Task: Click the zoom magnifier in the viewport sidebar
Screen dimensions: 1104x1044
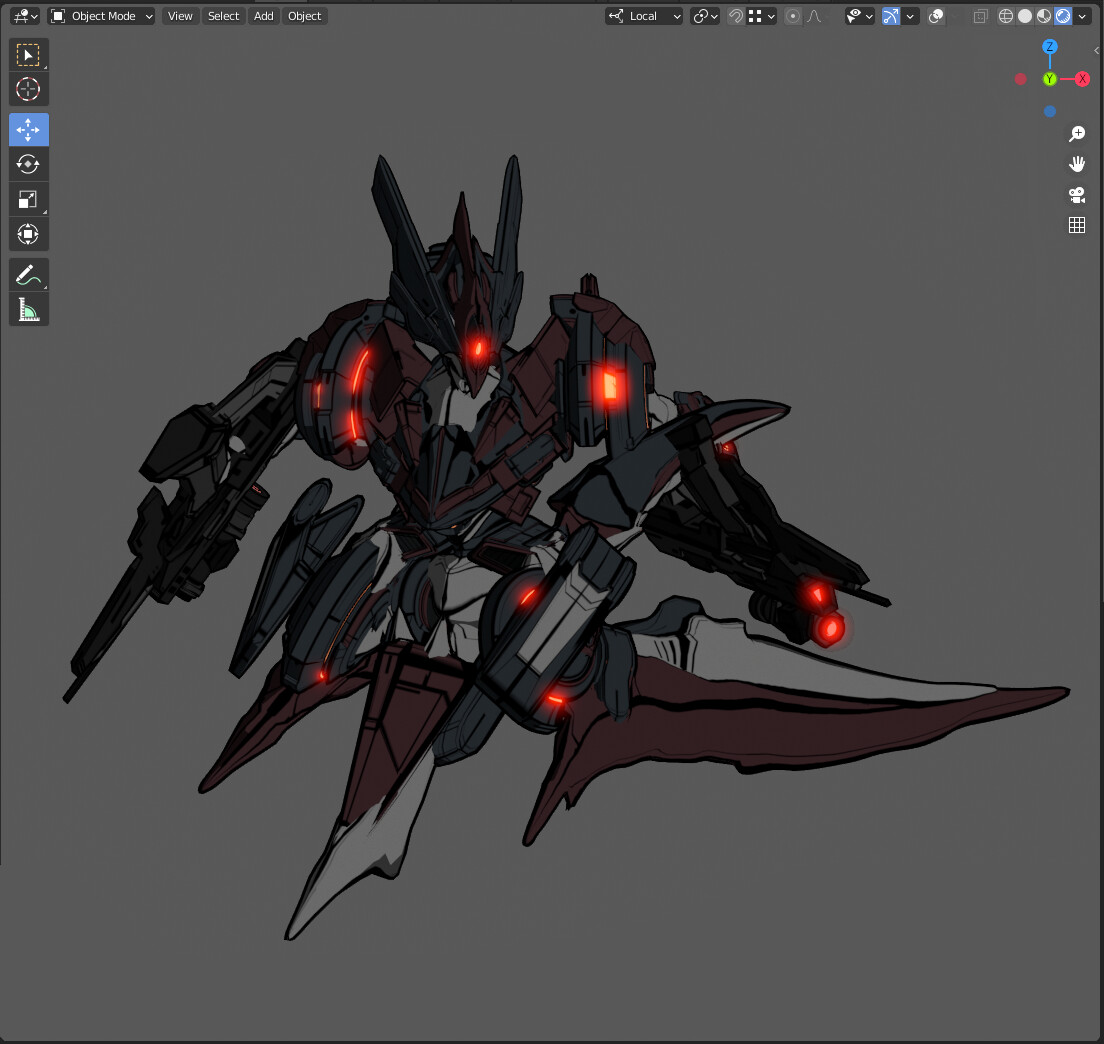Action: [x=1077, y=133]
